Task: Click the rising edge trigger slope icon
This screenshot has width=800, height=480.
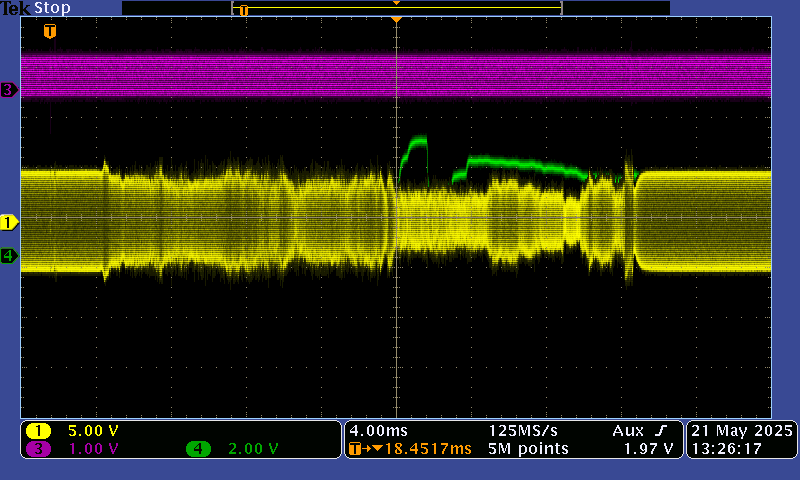Action: tap(662, 430)
